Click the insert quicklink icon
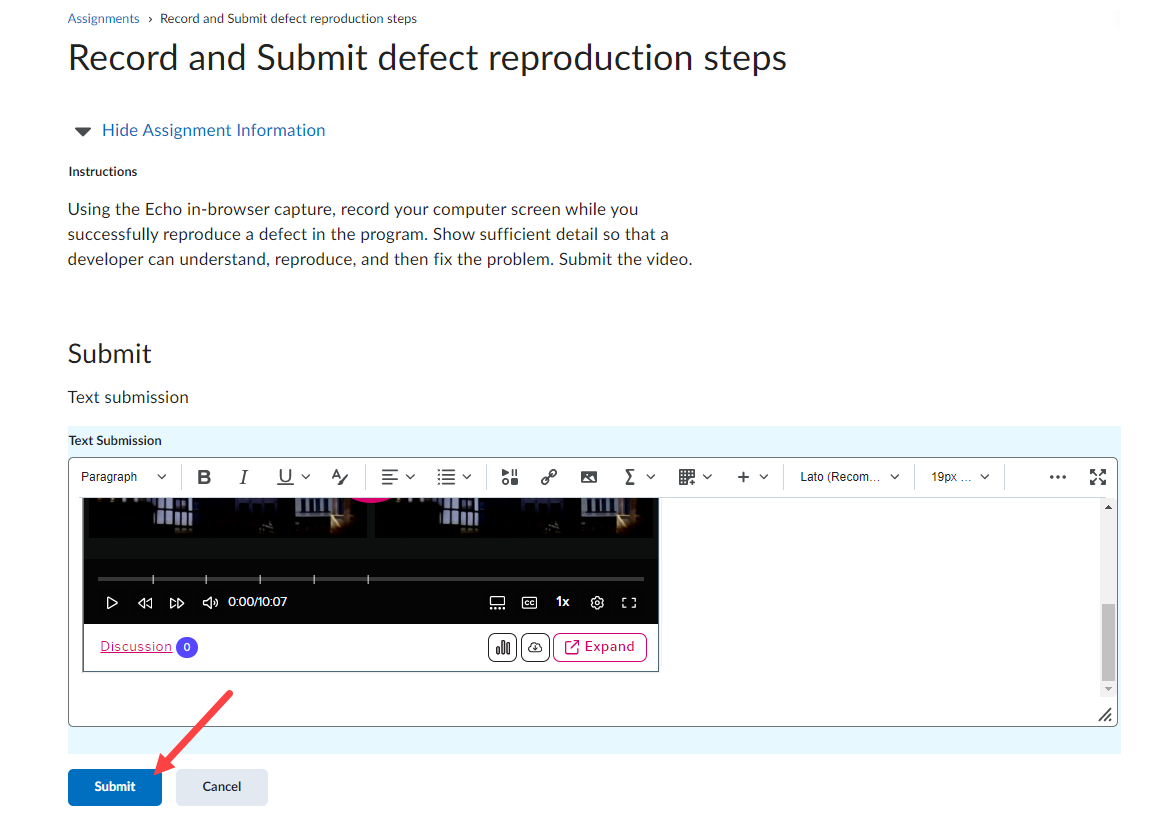Viewport: 1160px width, 829px height. point(549,477)
